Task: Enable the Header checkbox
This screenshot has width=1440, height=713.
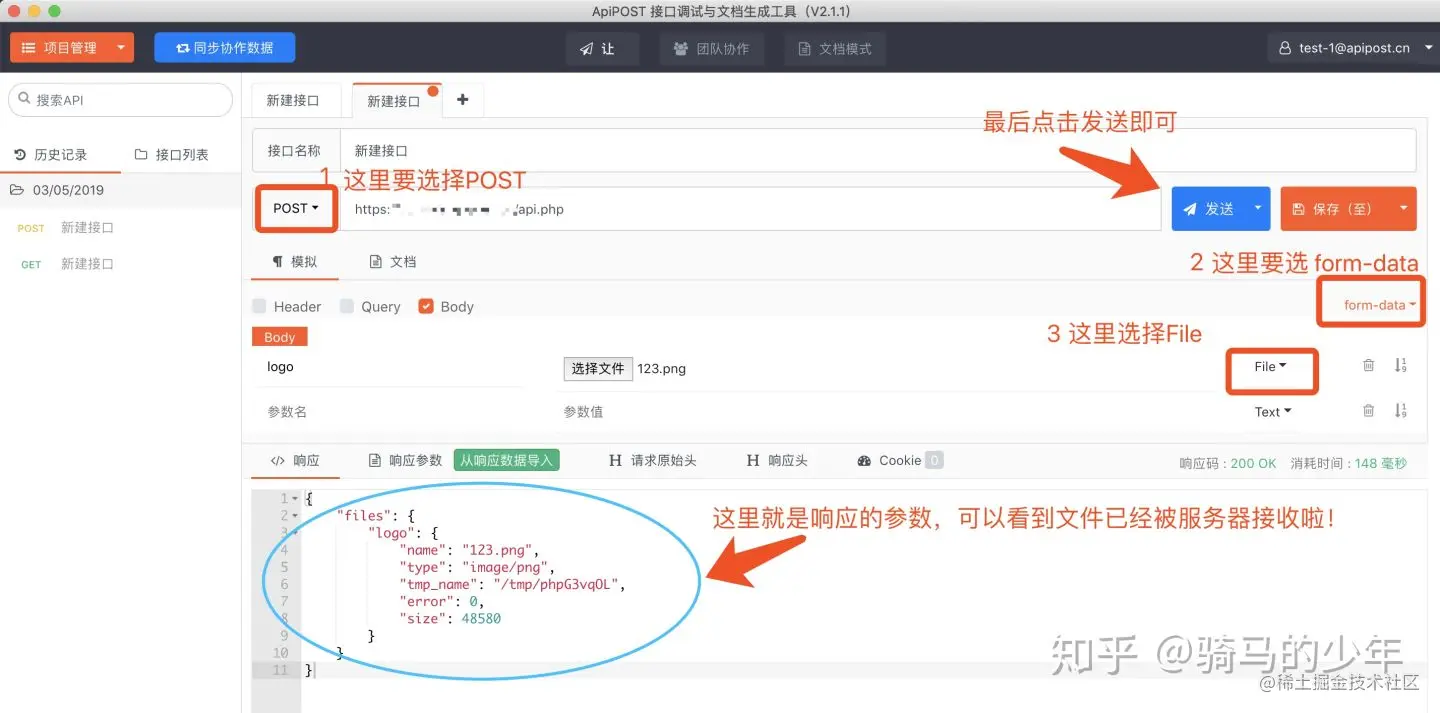Action: [x=260, y=306]
